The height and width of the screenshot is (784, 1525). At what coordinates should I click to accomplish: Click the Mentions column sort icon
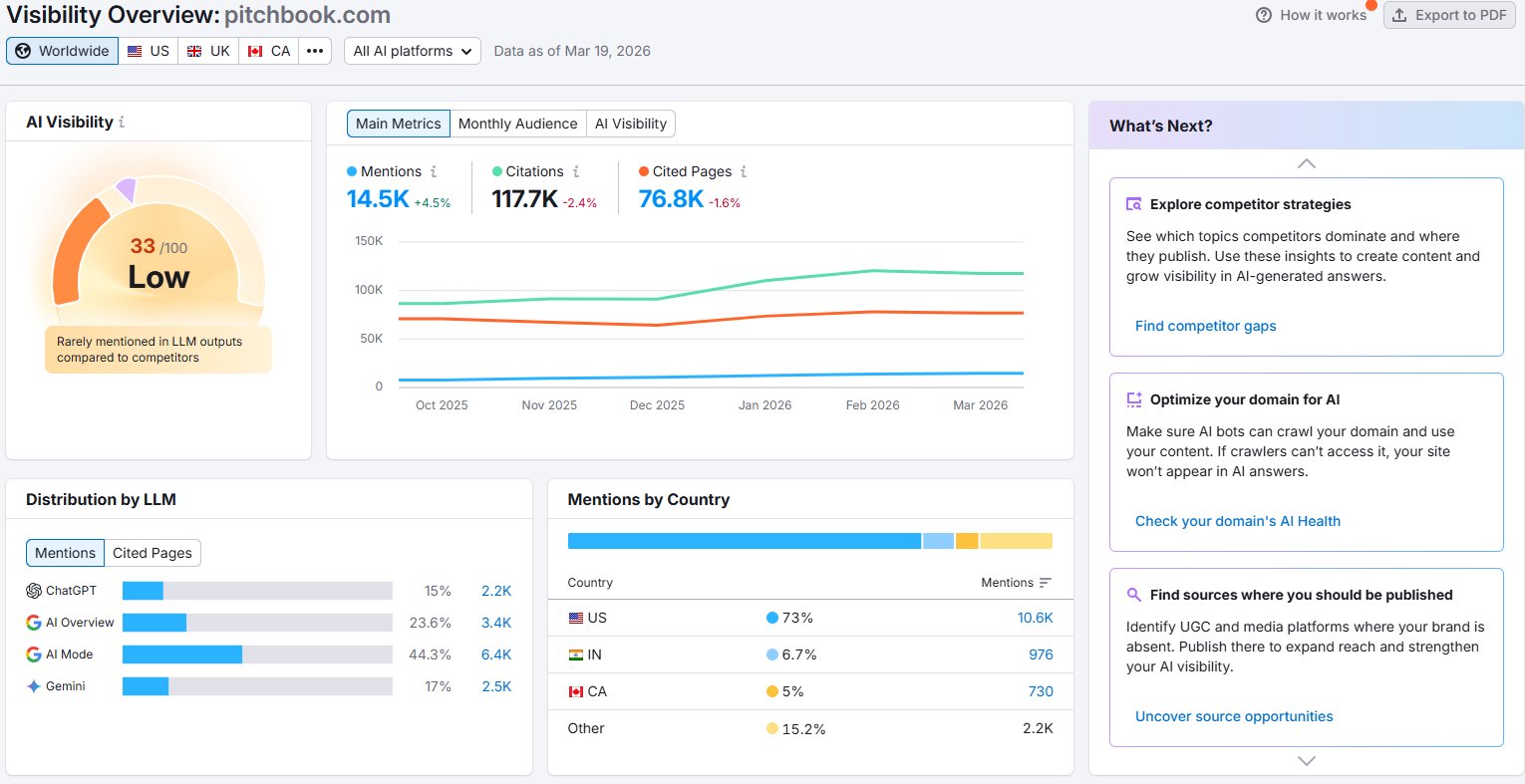[x=1046, y=583]
